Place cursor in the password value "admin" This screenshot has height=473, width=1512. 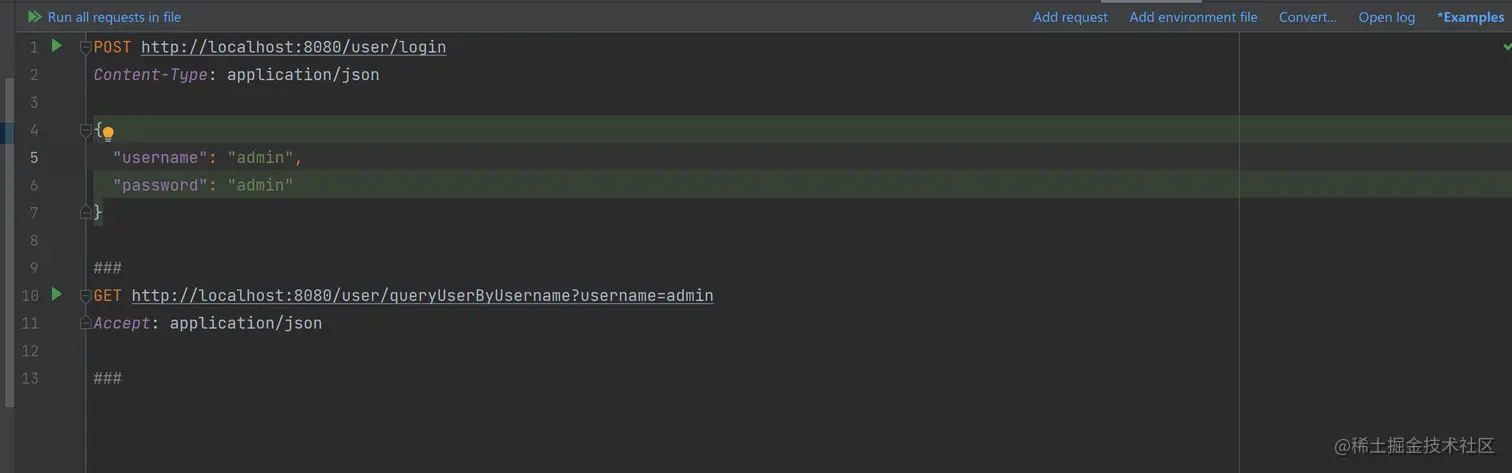260,185
